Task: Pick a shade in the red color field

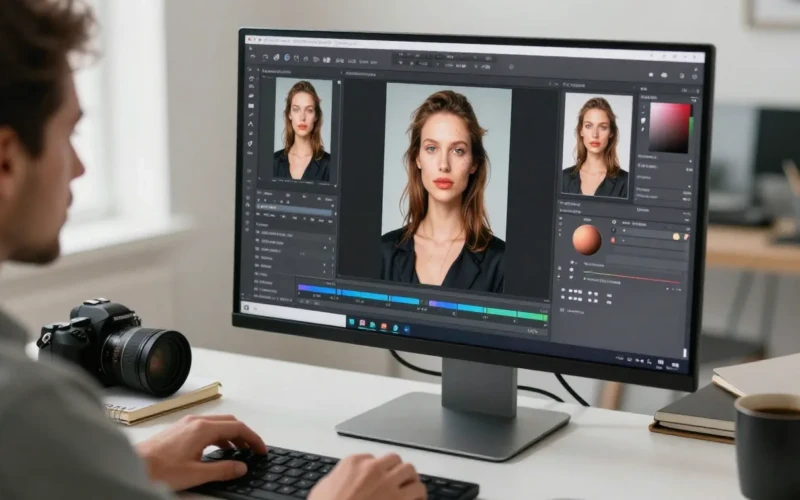Action: (668, 128)
